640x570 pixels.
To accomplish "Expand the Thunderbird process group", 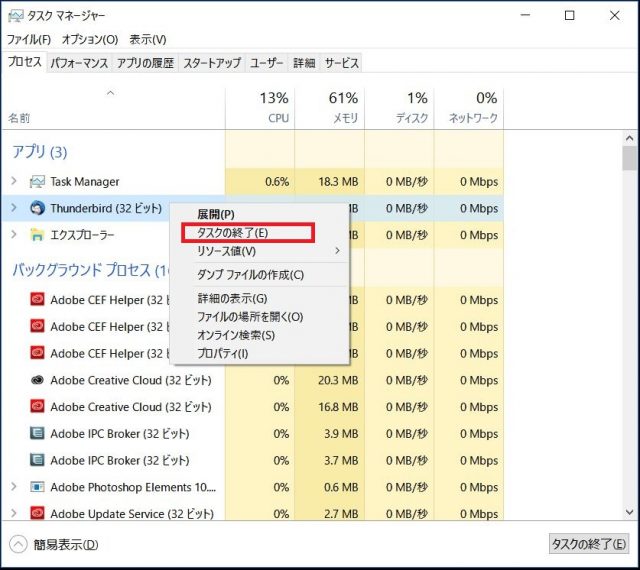I will click(x=14, y=209).
